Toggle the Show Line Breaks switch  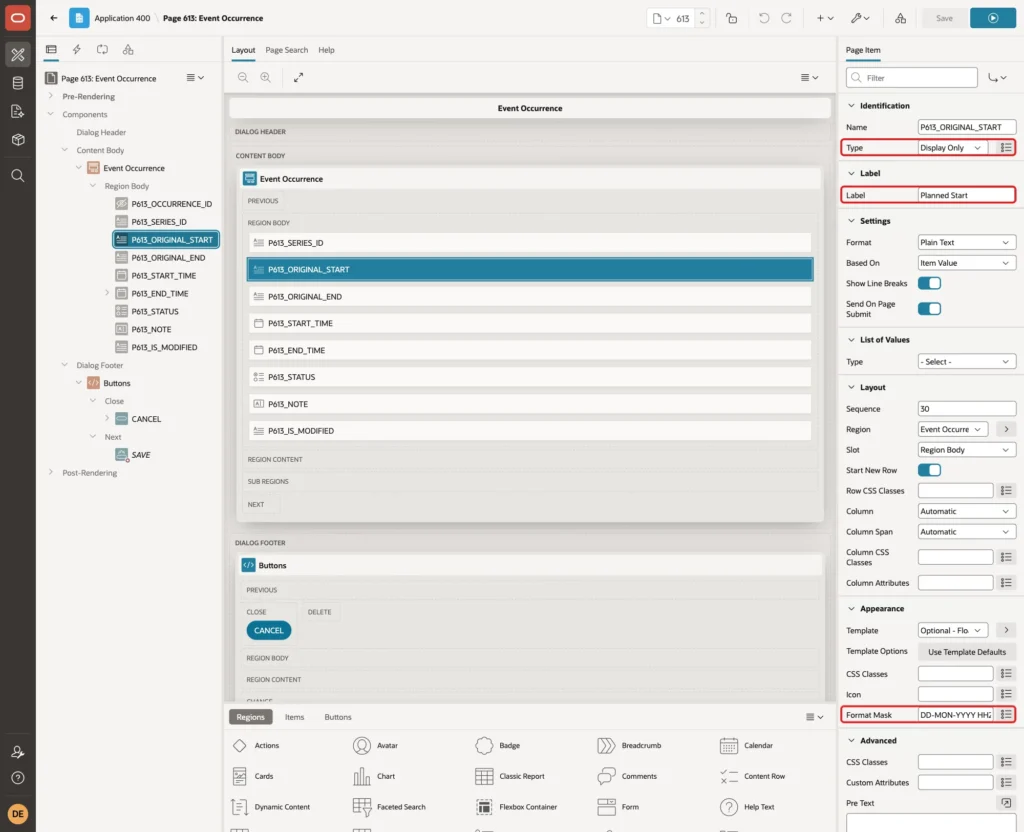pos(929,283)
